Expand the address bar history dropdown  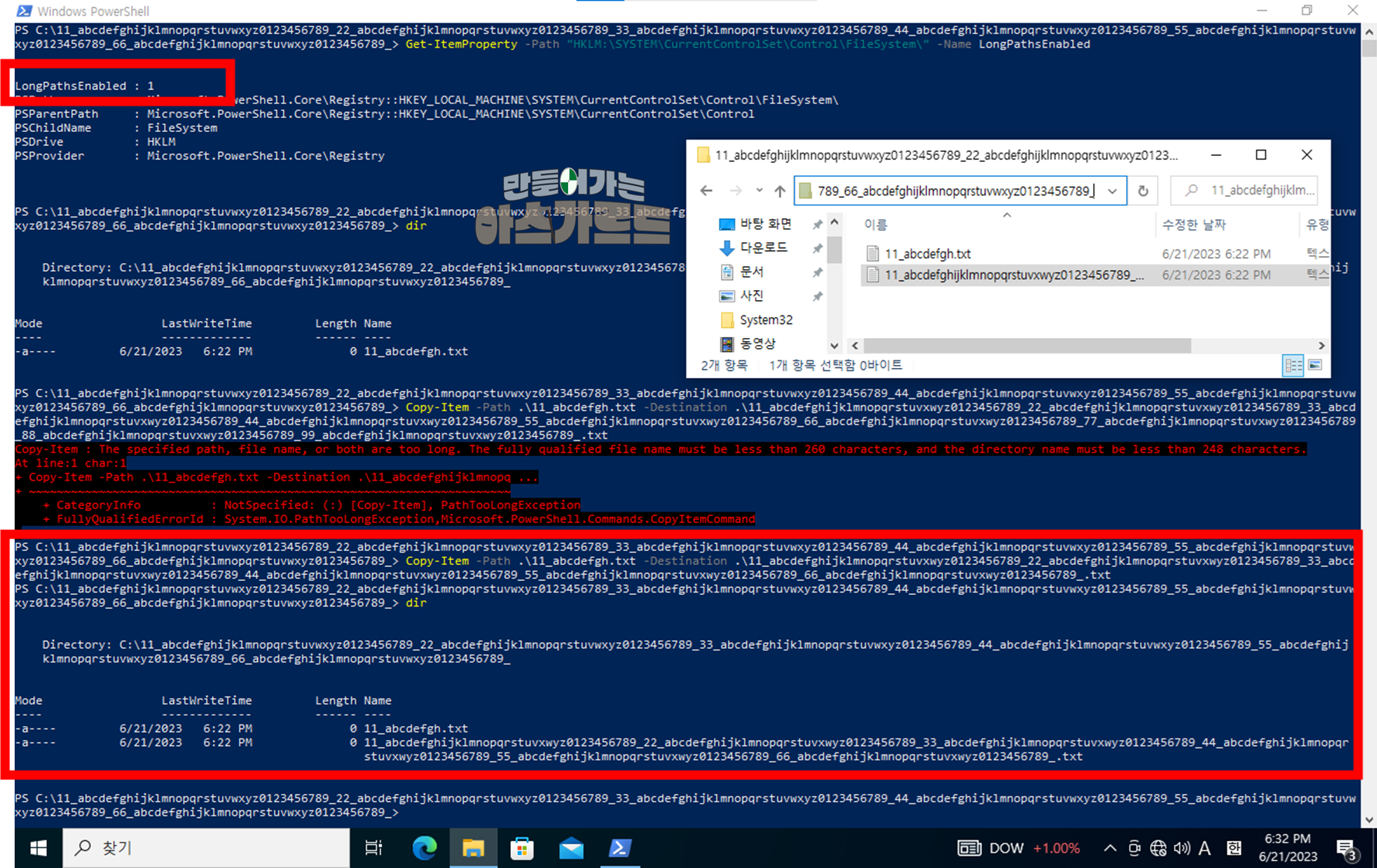(1112, 191)
